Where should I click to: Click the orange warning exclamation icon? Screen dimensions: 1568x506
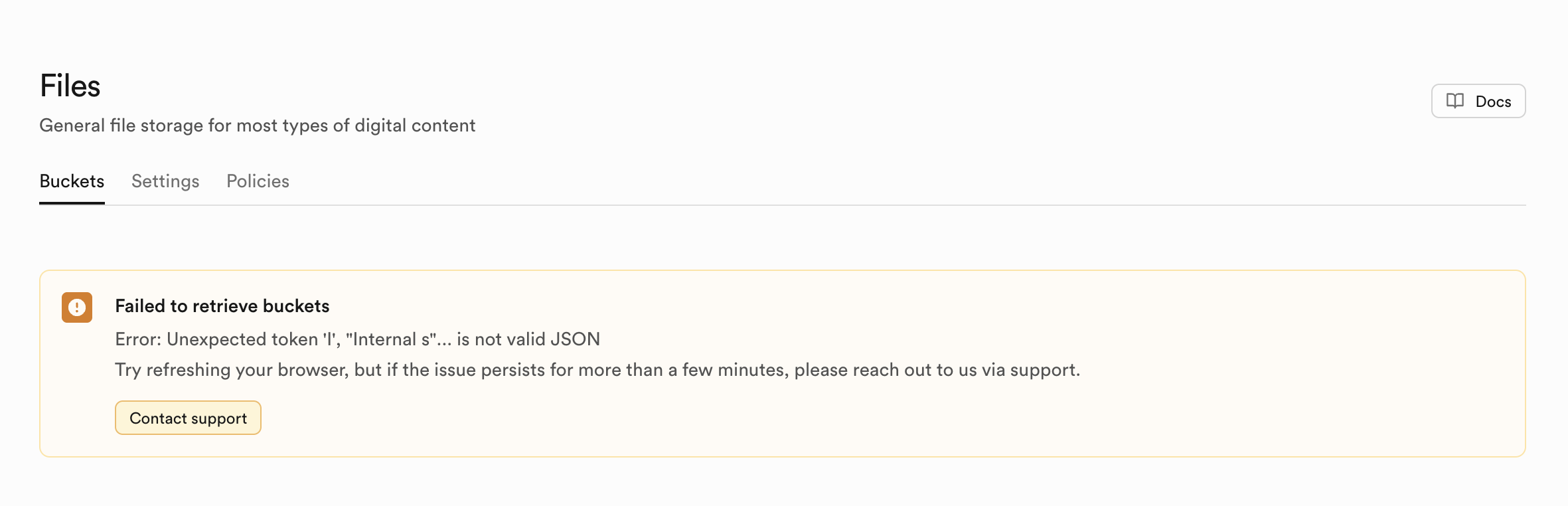coord(77,307)
